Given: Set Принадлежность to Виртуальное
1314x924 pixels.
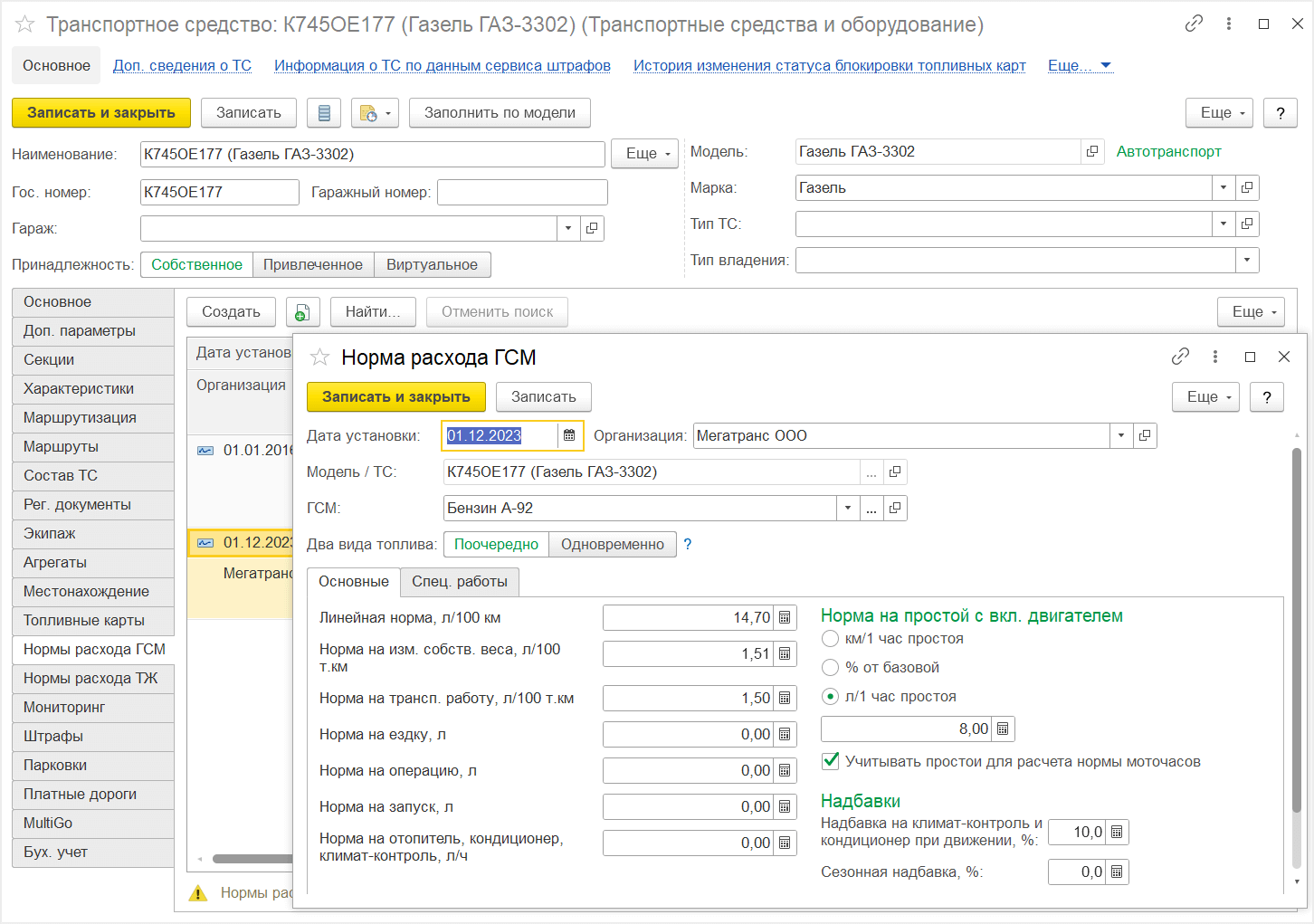Looking at the screenshot, I should coord(432,264).
